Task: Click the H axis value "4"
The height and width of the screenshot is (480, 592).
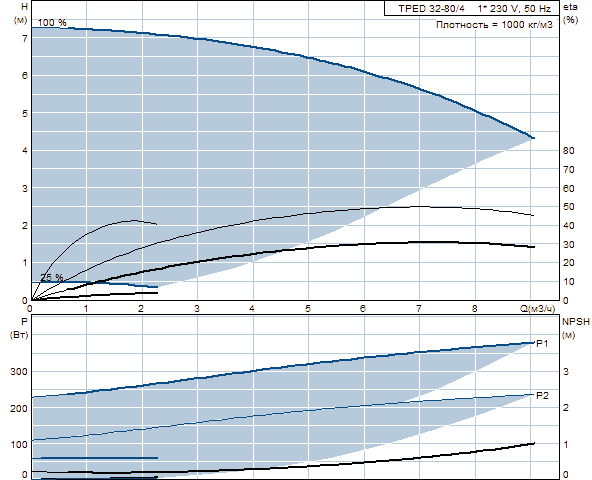Action: click(25, 151)
